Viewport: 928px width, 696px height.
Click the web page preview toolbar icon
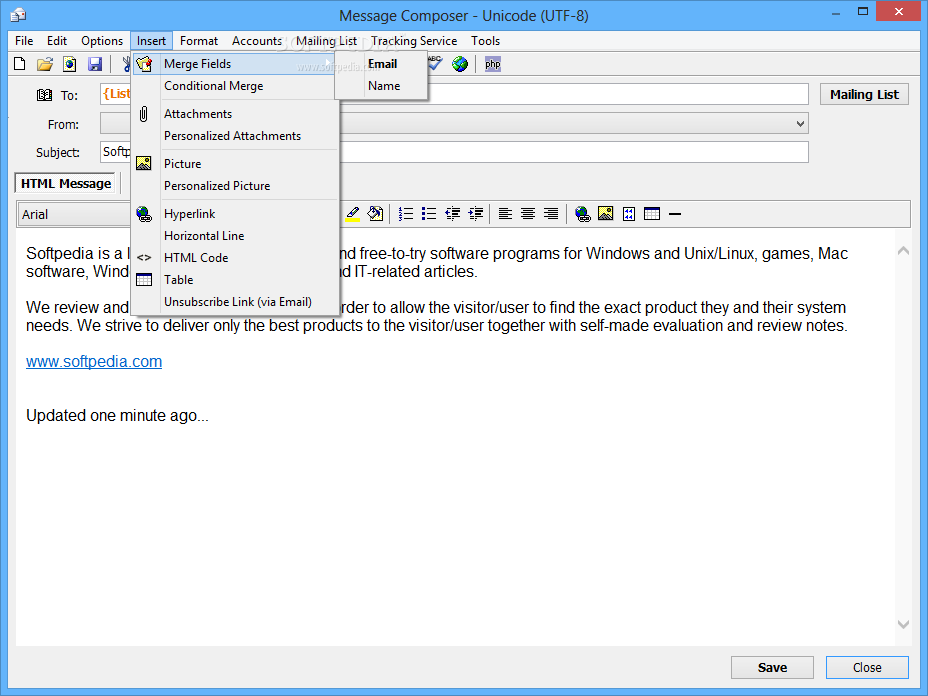click(x=70, y=64)
